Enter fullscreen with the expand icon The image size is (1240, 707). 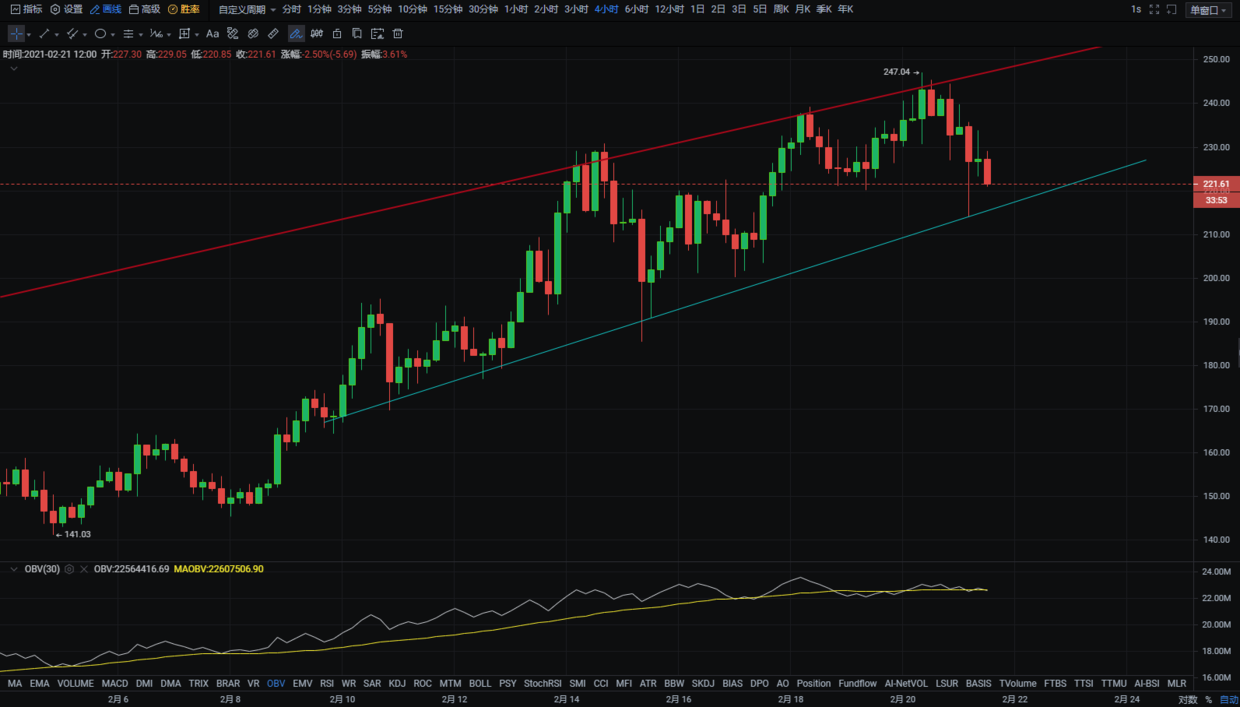1155,9
